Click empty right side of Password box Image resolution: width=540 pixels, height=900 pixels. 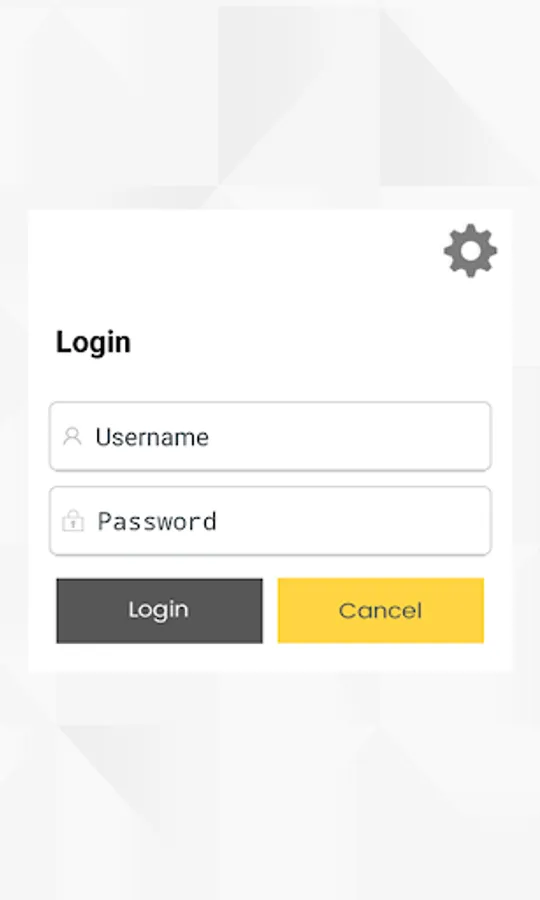[373, 521]
